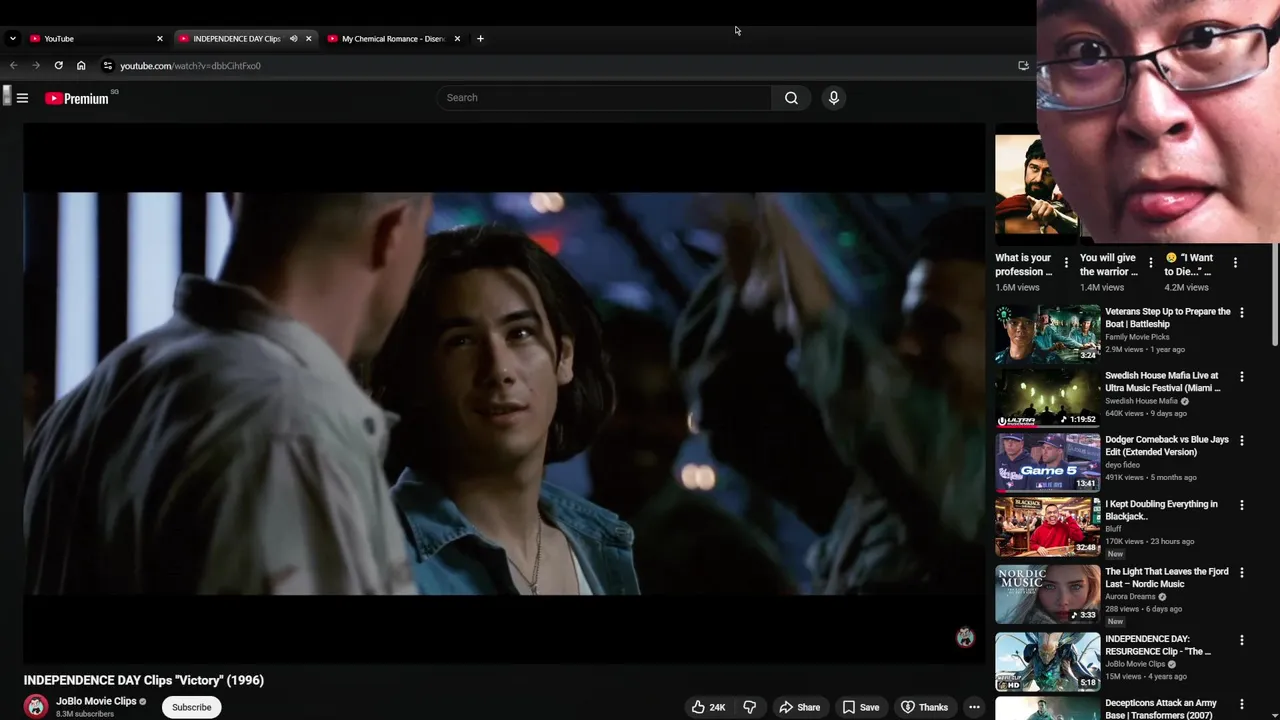Click the browser home icon
1280x720 pixels.
click(x=81, y=66)
